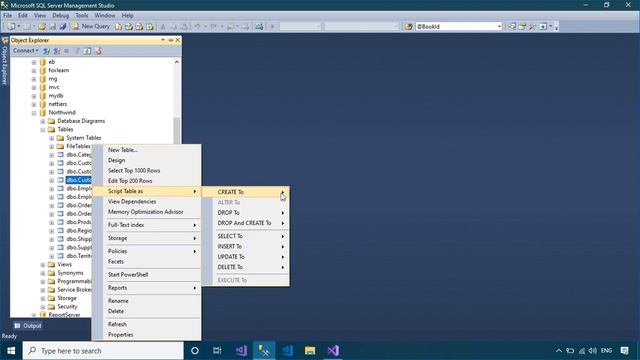640x360 pixels.
Task: Expand the Database Diagrams folder
Action: tap(43, 121)
